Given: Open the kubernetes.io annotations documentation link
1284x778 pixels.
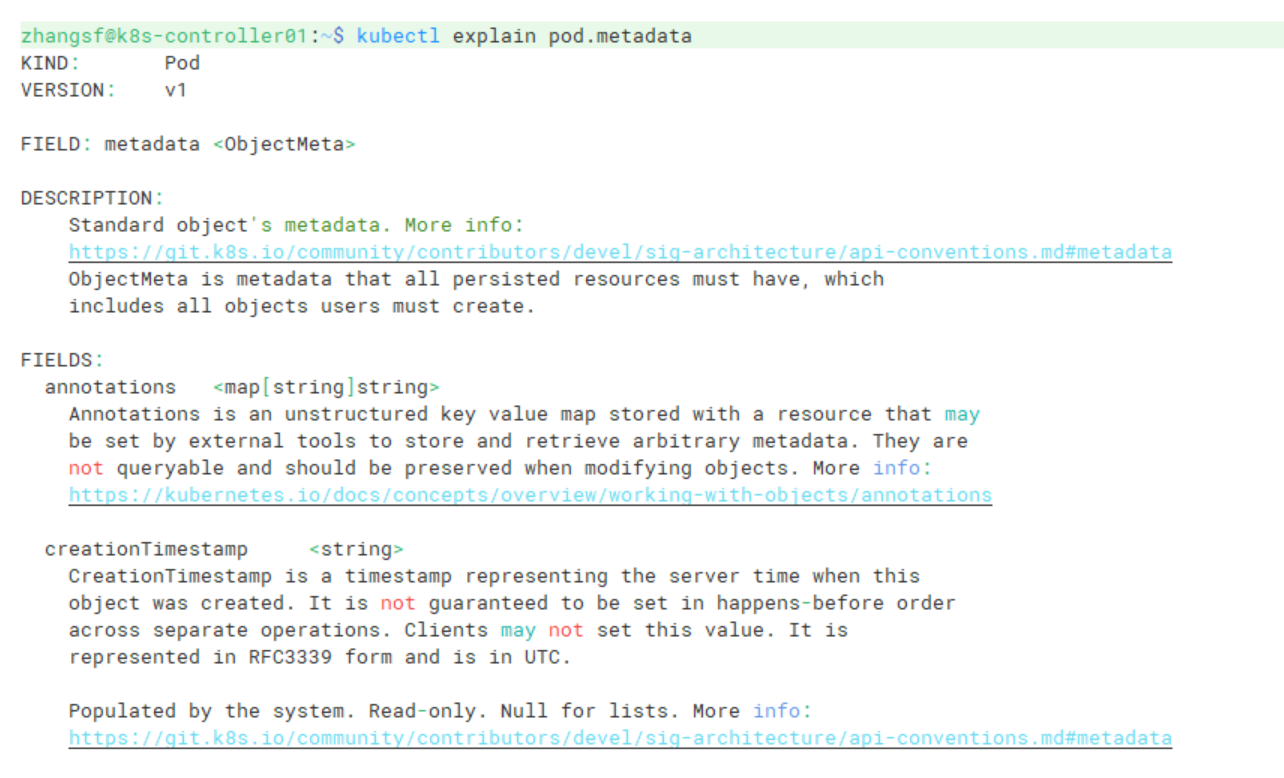Looking at the screenshot, I should (530, 495).
